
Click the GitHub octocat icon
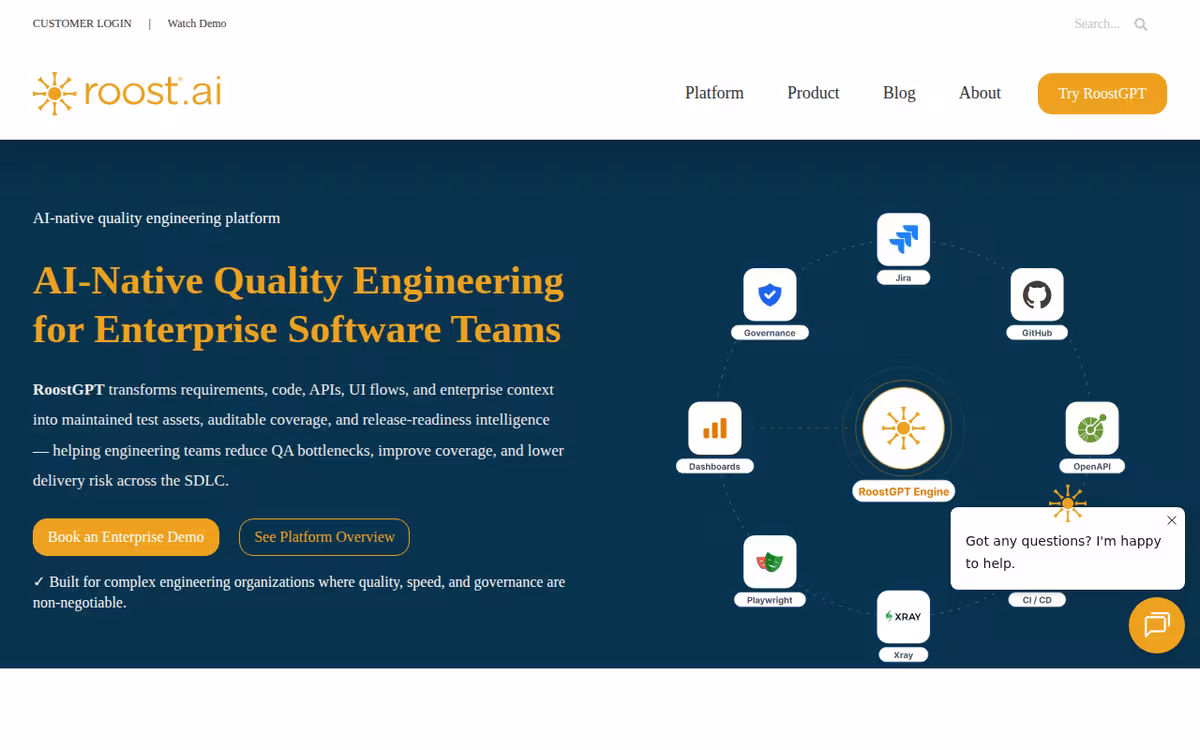[x=1037, y=295]
